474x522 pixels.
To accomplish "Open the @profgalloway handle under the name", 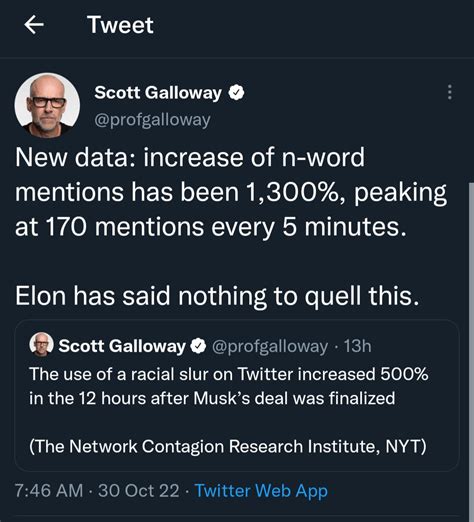I will click(x=152, y=120).
